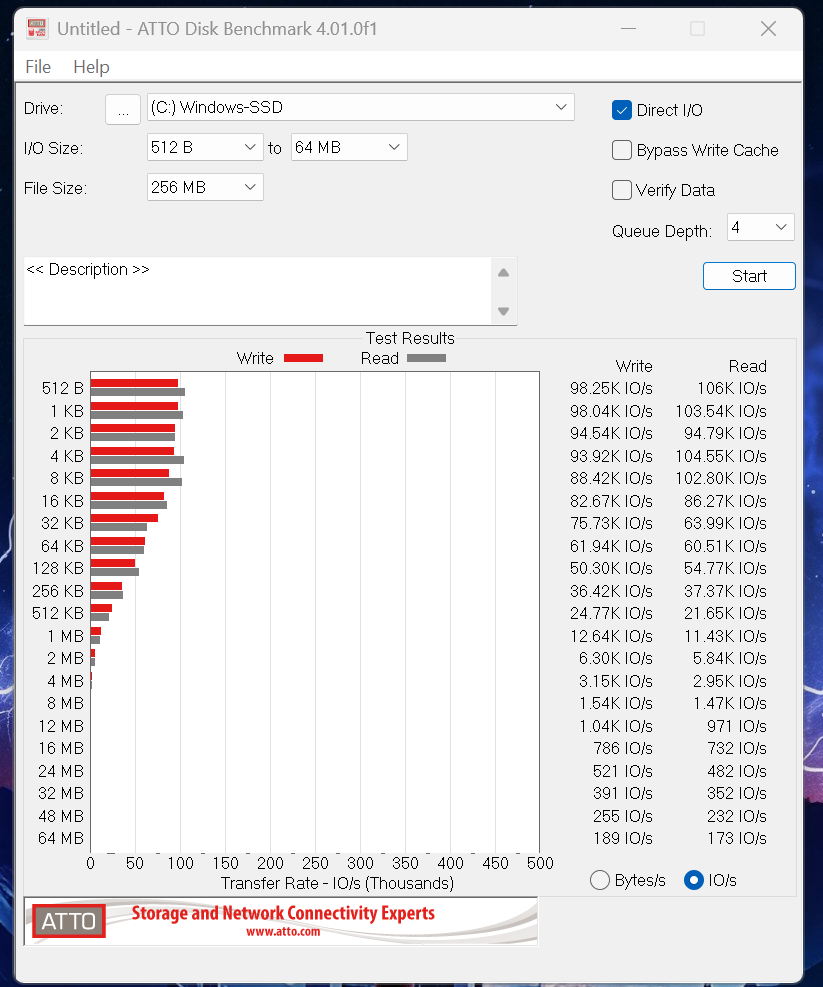This screenshot has width=823, height=987.
Task: Click the 64 KB write value 61.94K IO/s
Action: tap(611, 546)
